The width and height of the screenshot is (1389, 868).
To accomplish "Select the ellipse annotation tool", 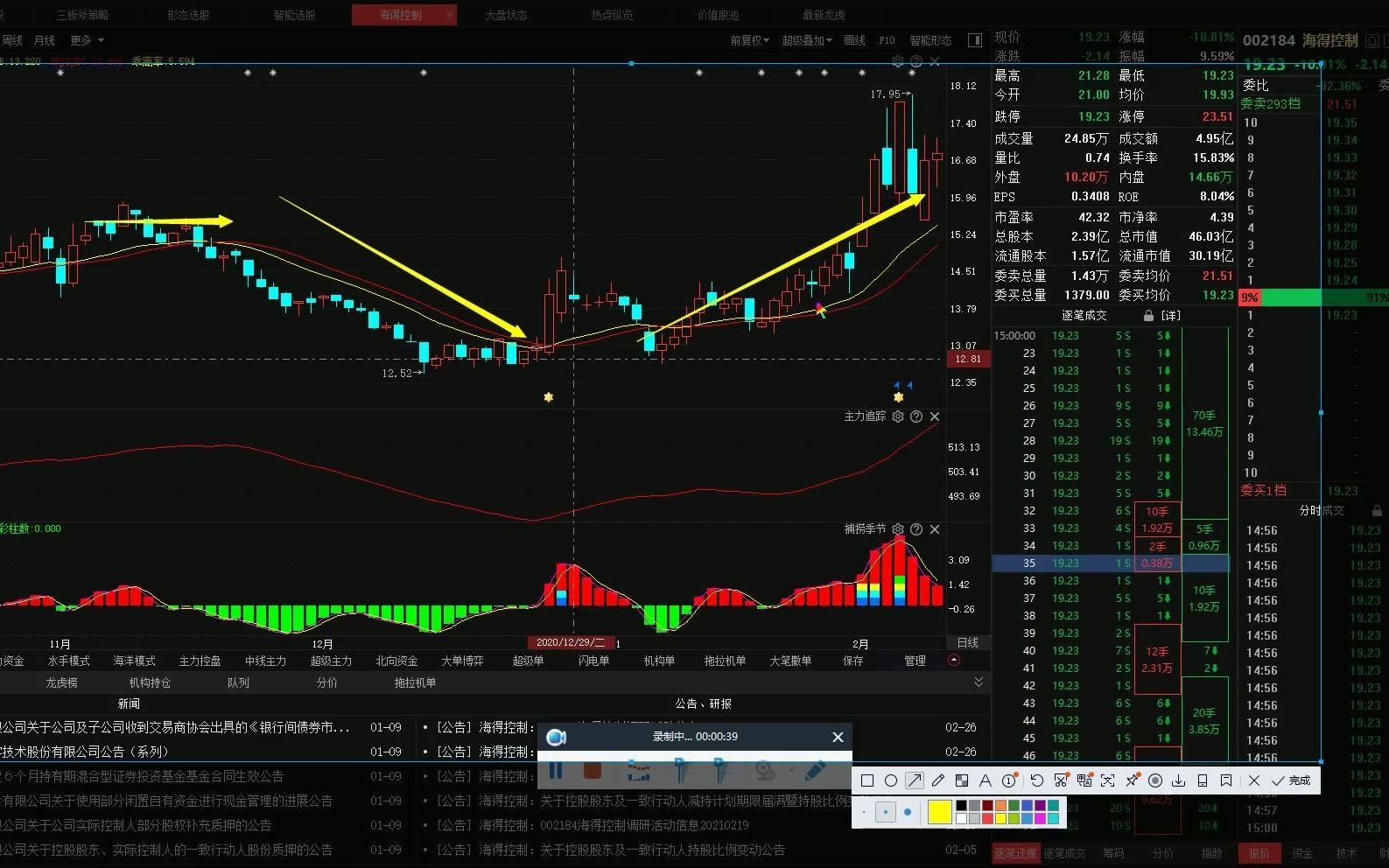I will [891, 780].
